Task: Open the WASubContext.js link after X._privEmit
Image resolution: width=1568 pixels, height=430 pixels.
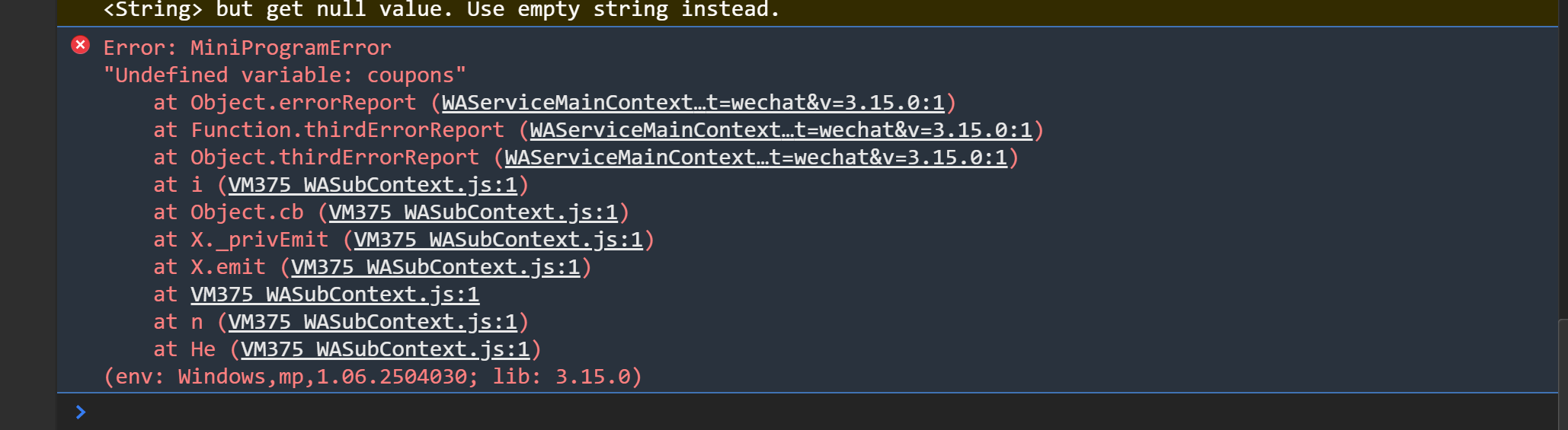Action: coord(498,240)
